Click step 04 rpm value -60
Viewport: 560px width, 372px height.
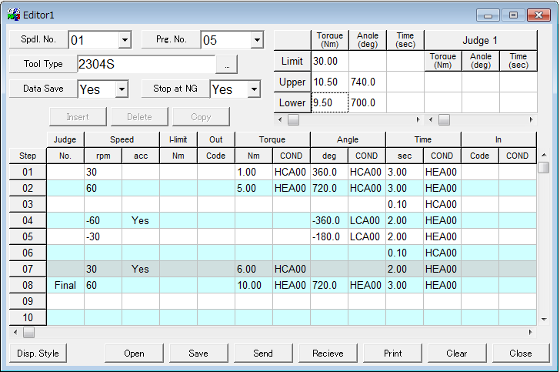click(x=103, y=220)
